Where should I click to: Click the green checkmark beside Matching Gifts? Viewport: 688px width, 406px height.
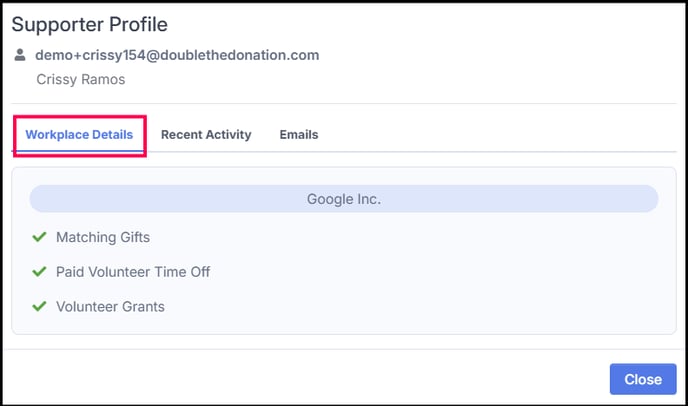pyautogui.click(x=40, y=237)
